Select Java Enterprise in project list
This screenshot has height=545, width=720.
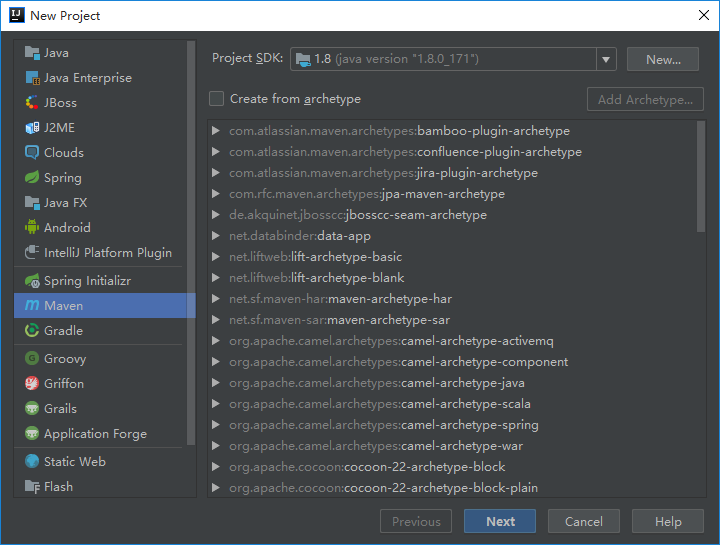[88, 78]
